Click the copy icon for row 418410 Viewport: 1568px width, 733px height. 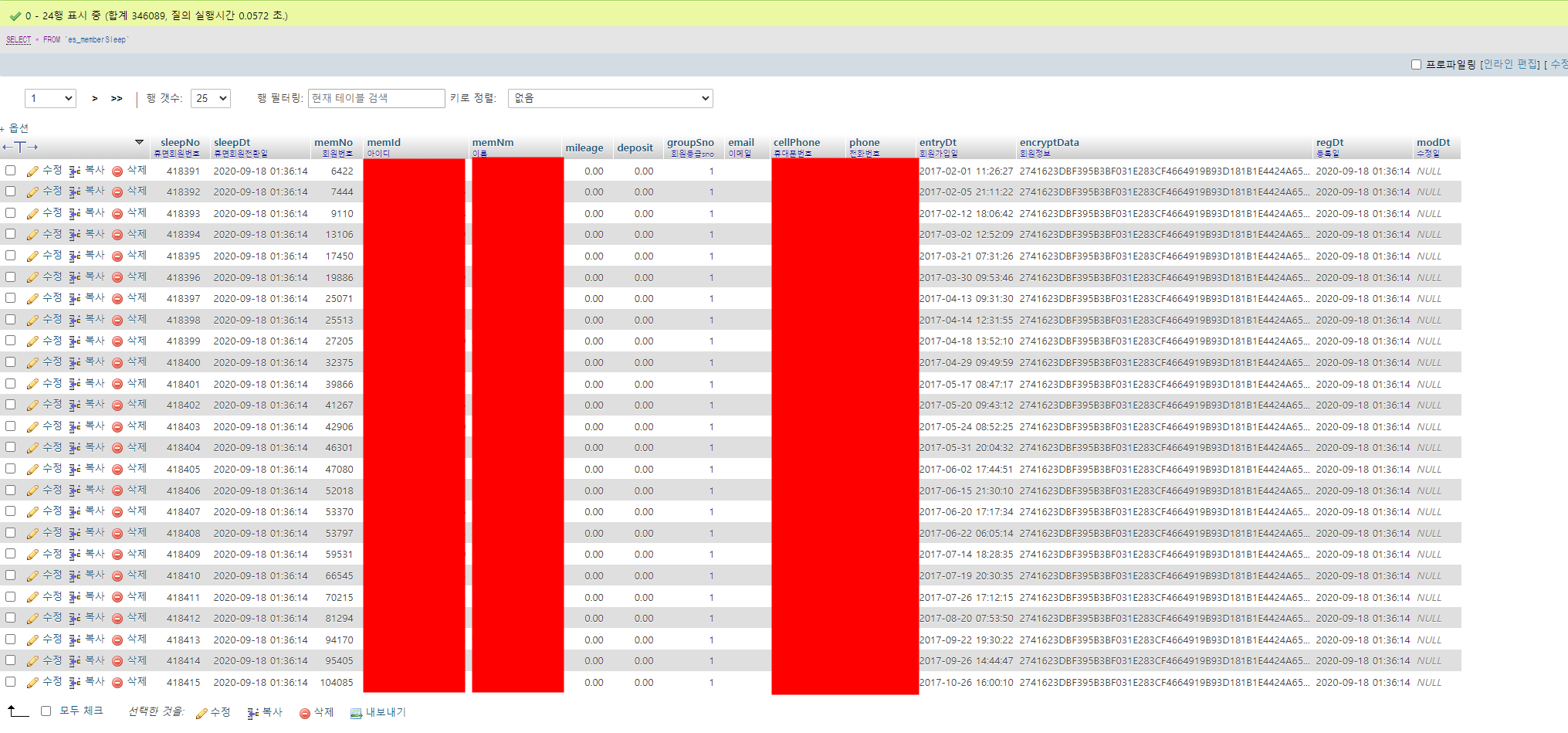pyautogui.click(x=75, y=576)
